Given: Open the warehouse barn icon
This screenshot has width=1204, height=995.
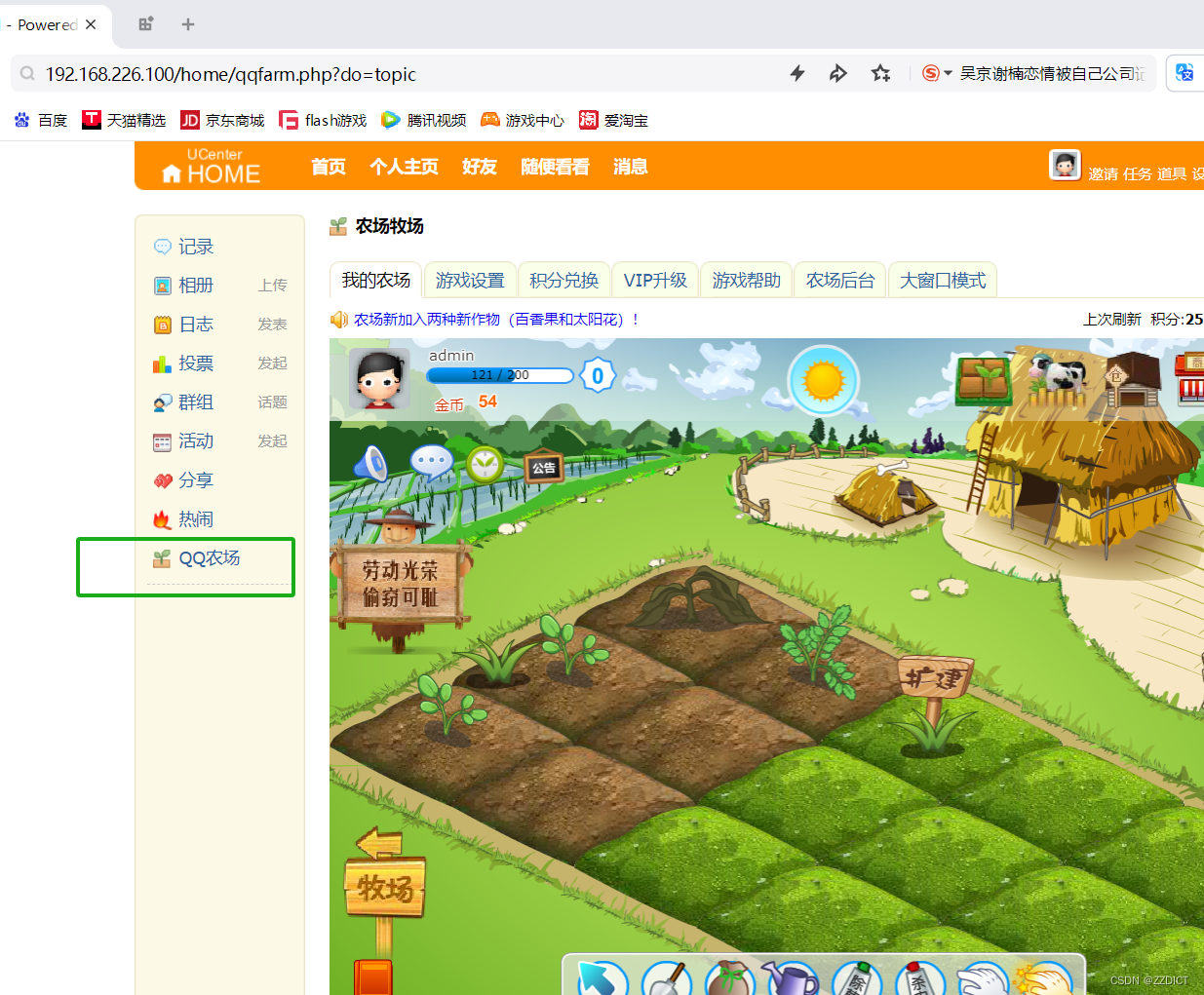Looking at the screenshot, I should coord(1131,381).
